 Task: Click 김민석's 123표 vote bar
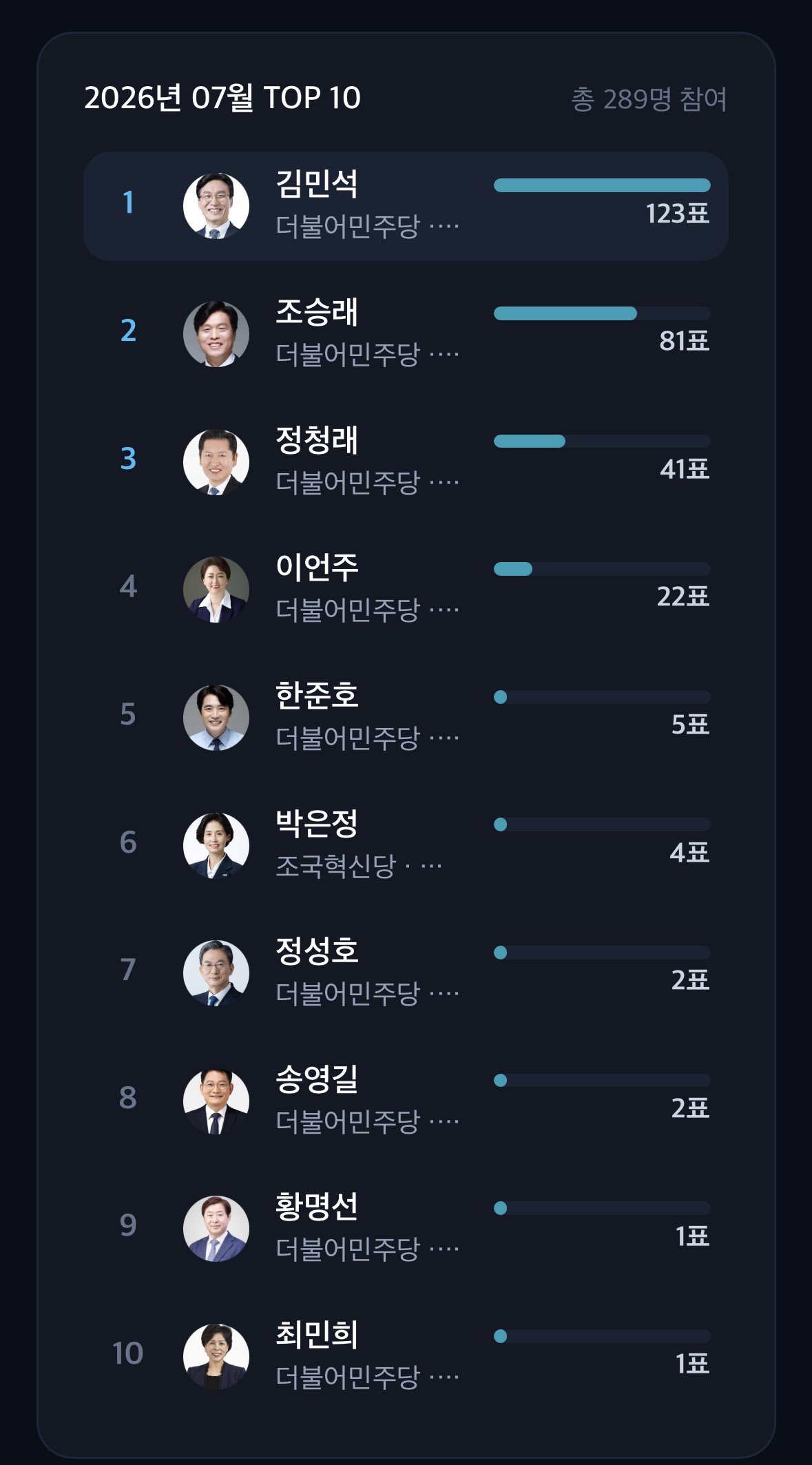[x=602, y=185]
